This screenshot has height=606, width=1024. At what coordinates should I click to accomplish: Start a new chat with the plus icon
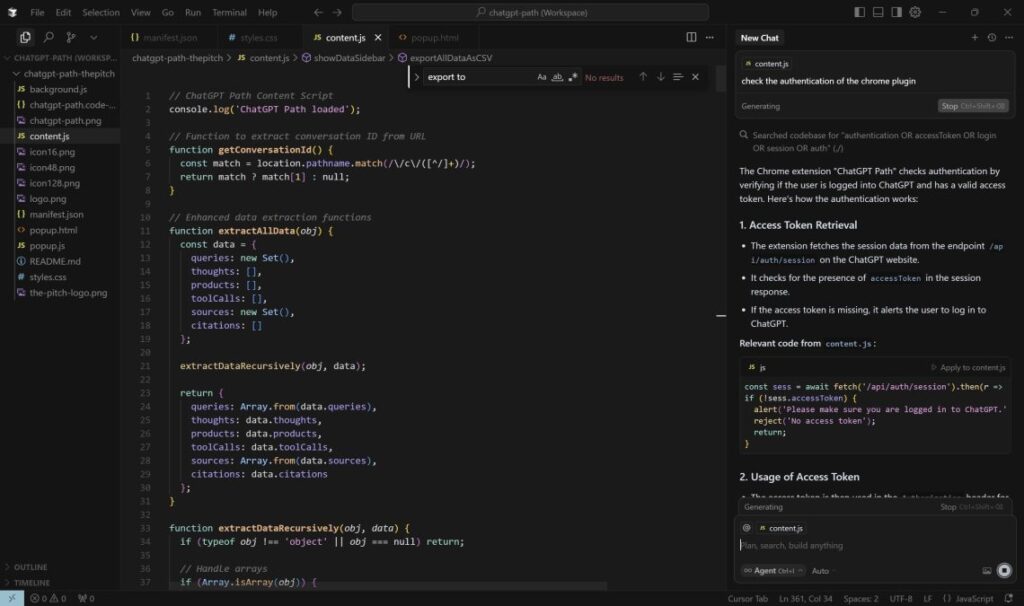pyautogui.click(x=974, y=38)
